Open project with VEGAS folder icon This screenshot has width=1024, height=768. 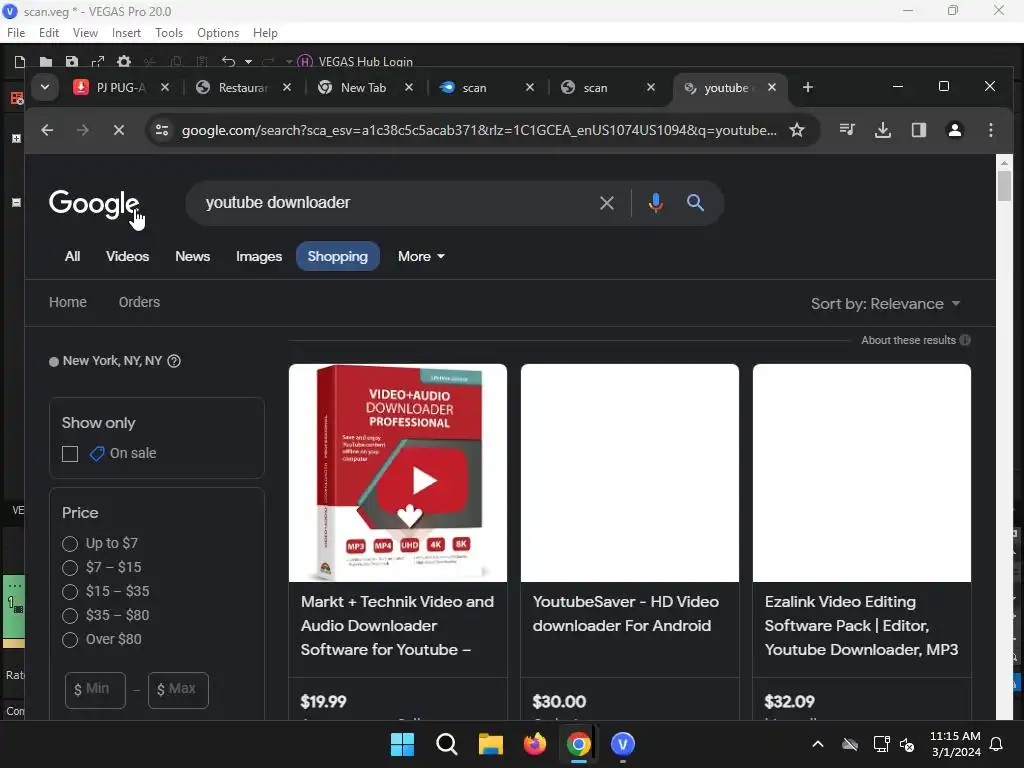coord(46,62)
